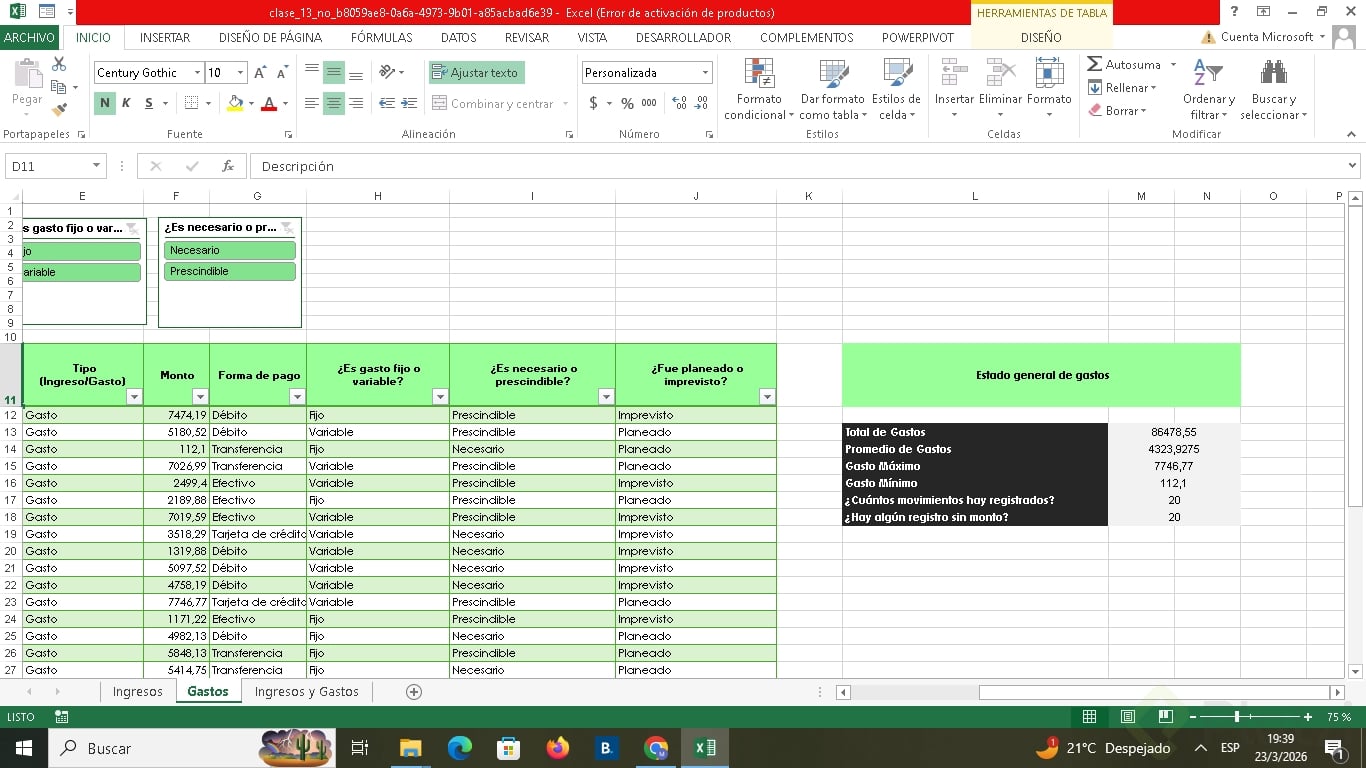This screenshot has height=768, width=1366.
Task: Click the Insertar cells icon
Action: tap(954, 74)
